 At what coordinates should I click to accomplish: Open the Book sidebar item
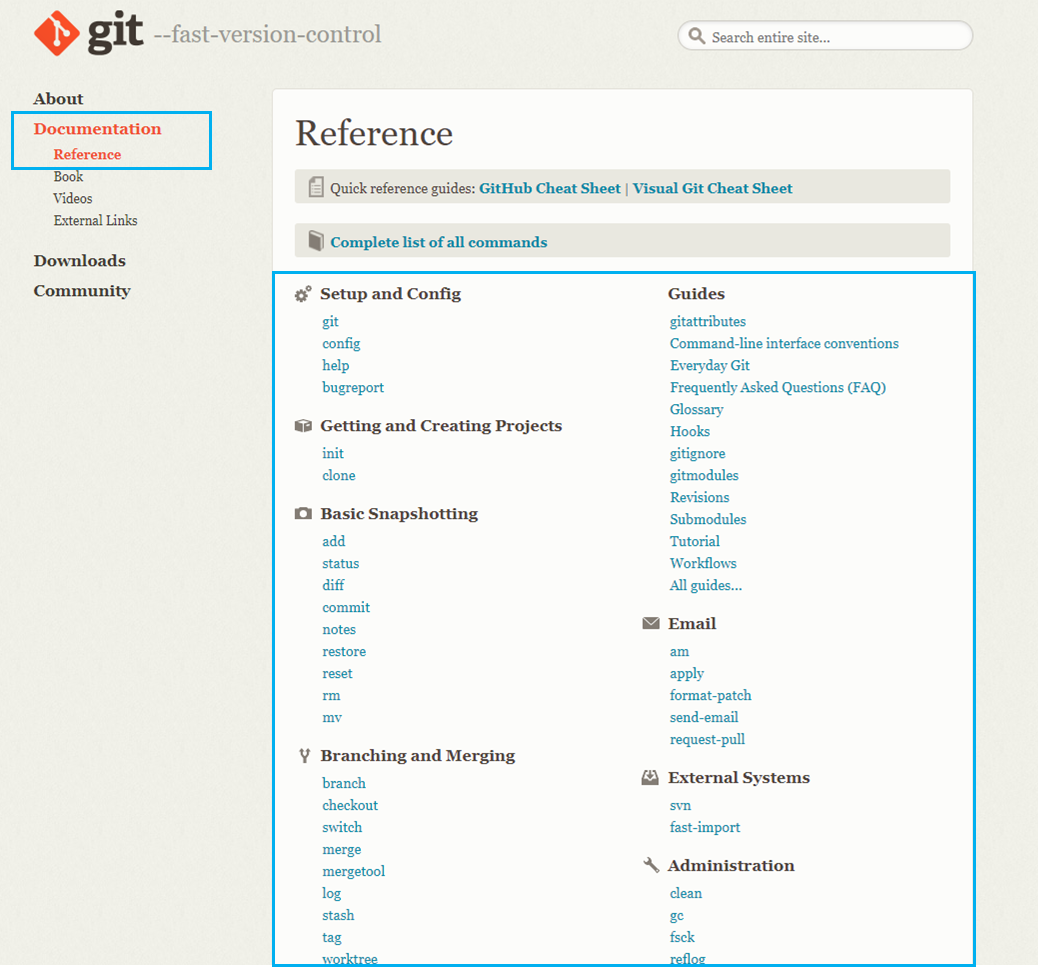pos(68,177)
